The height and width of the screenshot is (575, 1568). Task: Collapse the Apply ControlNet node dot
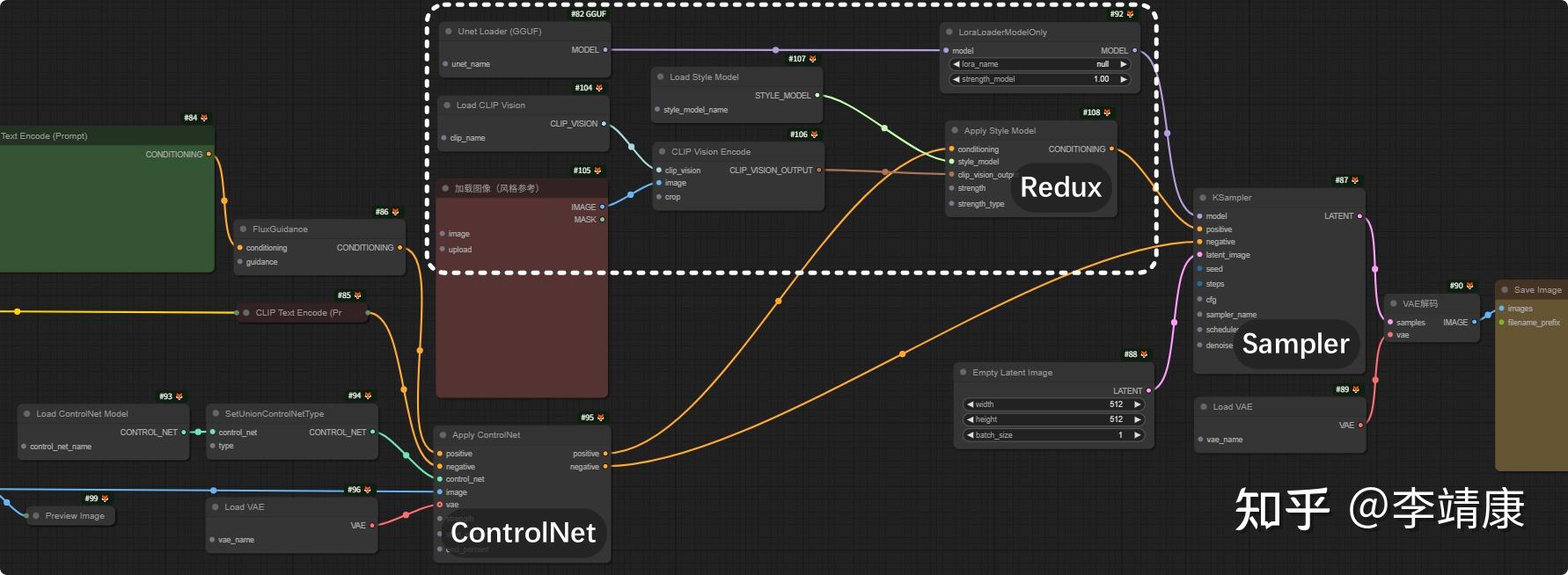(443, 435)
